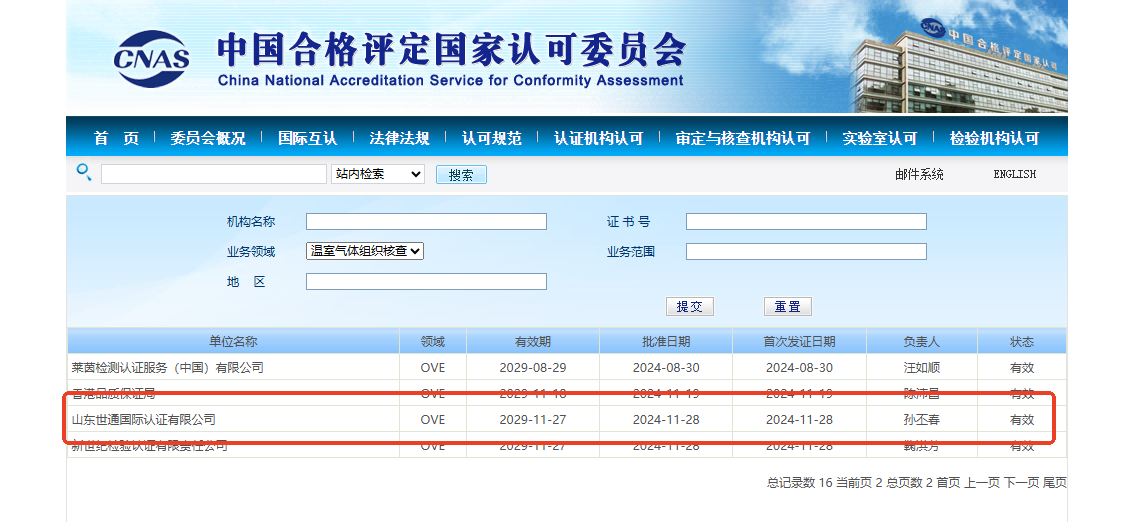Click the magnifier search icon
The height and width of the screenshot is (528, 1125).
84,171
